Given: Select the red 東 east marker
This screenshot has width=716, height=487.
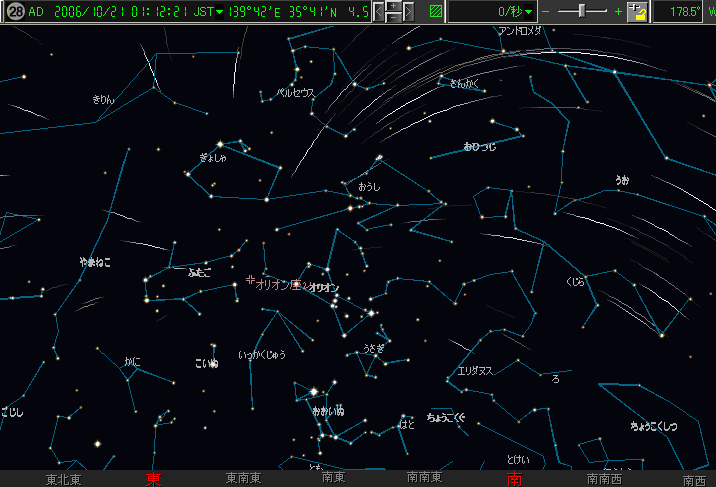Looking at the screenshot, I should point(153,479).
